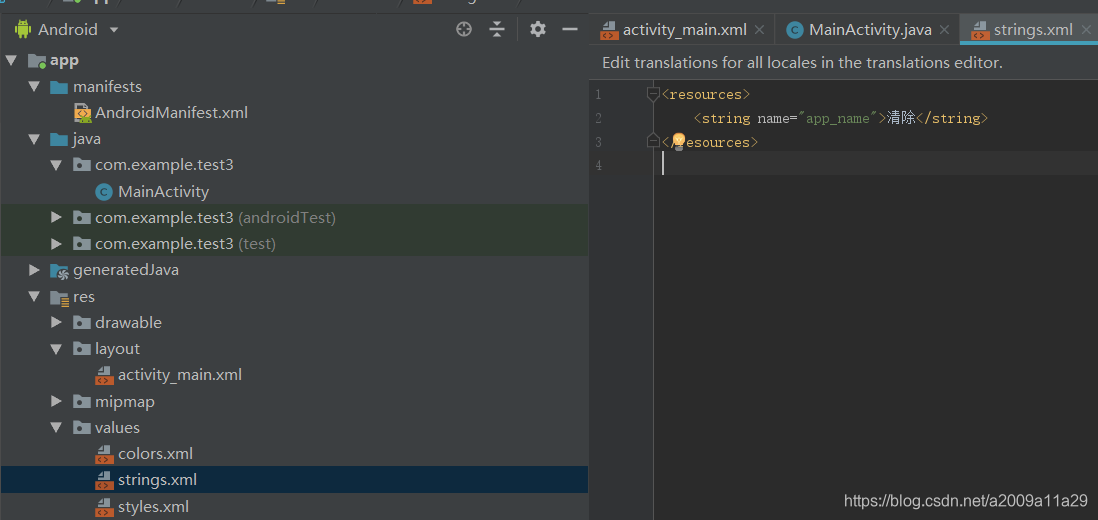Close the activity_main.xml tab
The image size is (1098, 520).
759,30
